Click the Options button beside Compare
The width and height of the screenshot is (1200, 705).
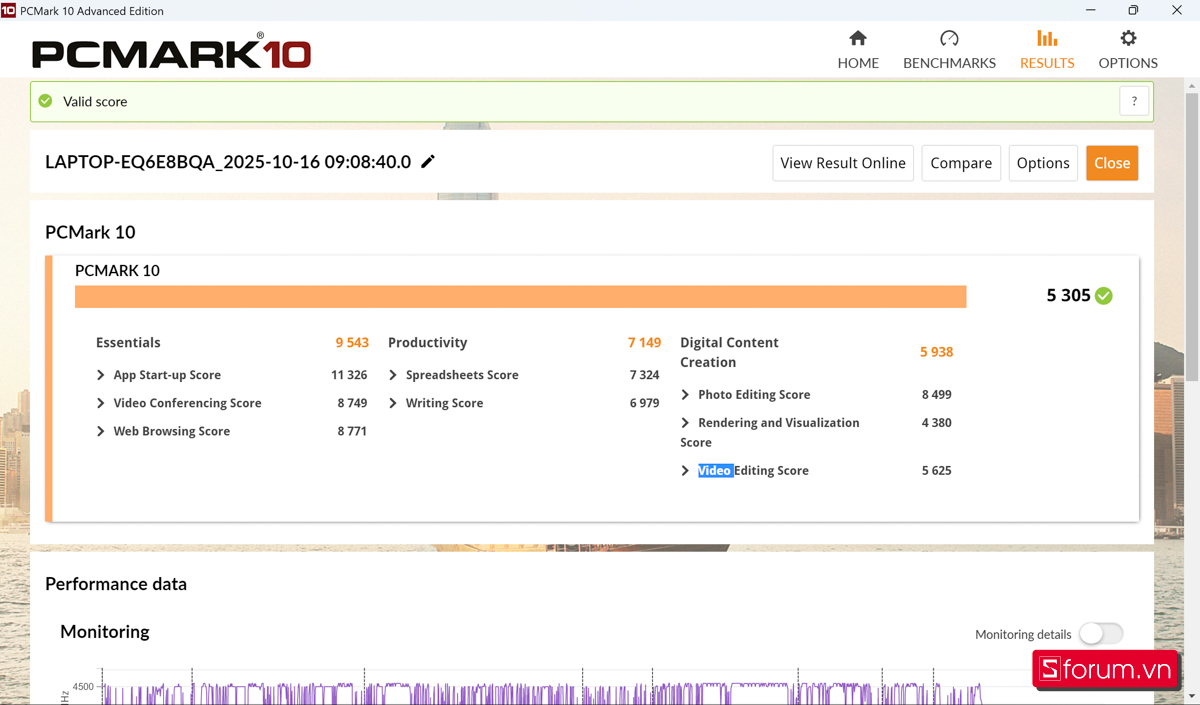[x=1043, y=163]
